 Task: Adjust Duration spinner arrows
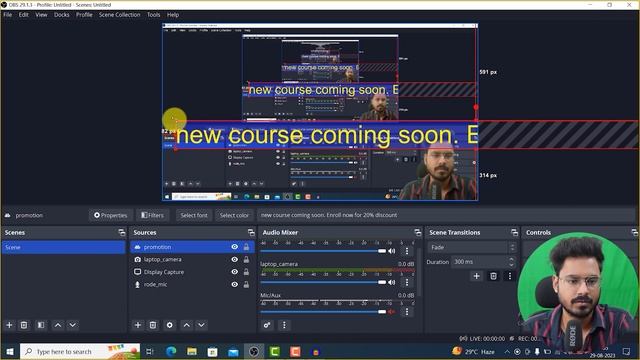click(x=511, y=262)
